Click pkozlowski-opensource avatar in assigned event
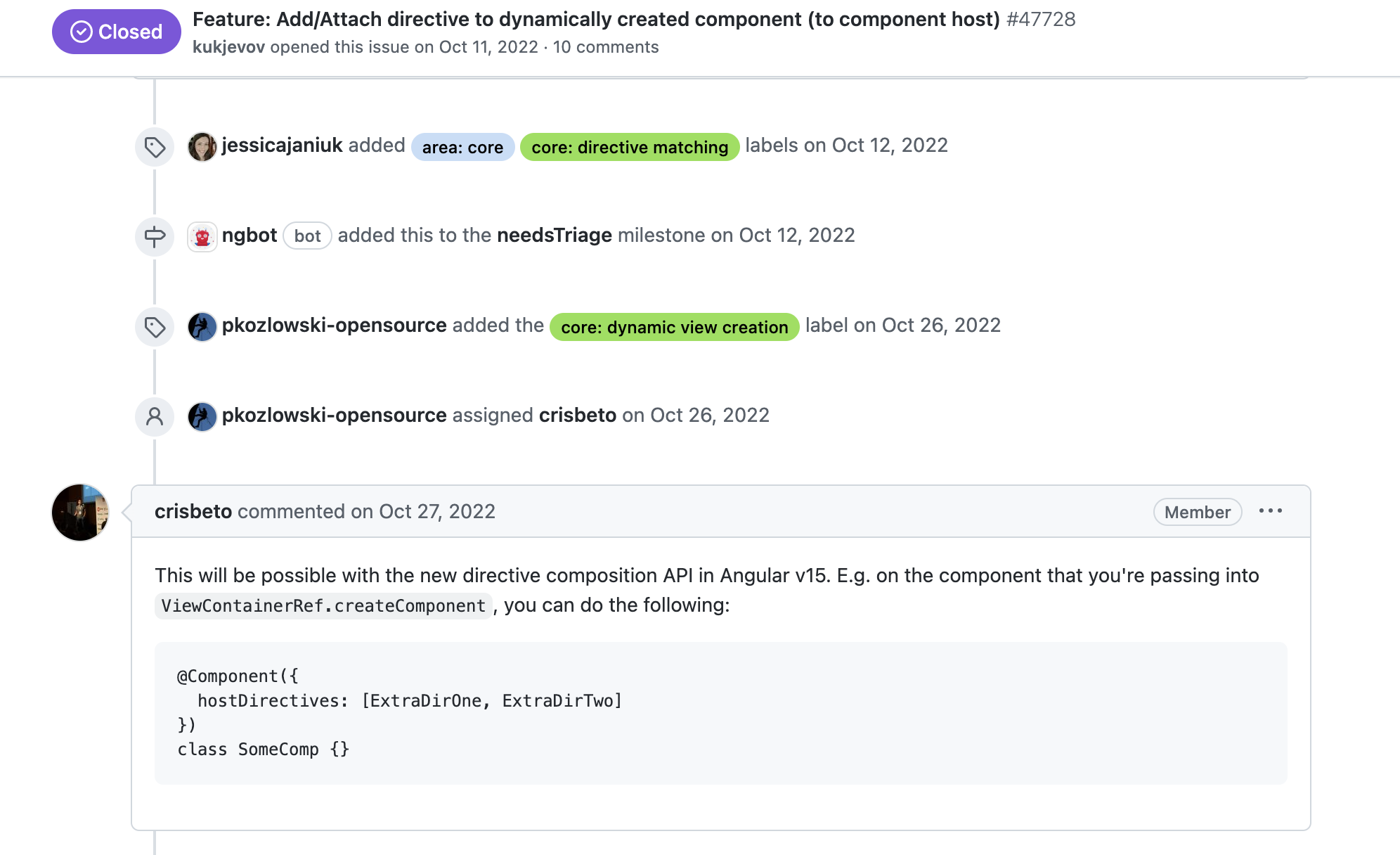Viewport: 1400px width, 855px height. (202, 417)
